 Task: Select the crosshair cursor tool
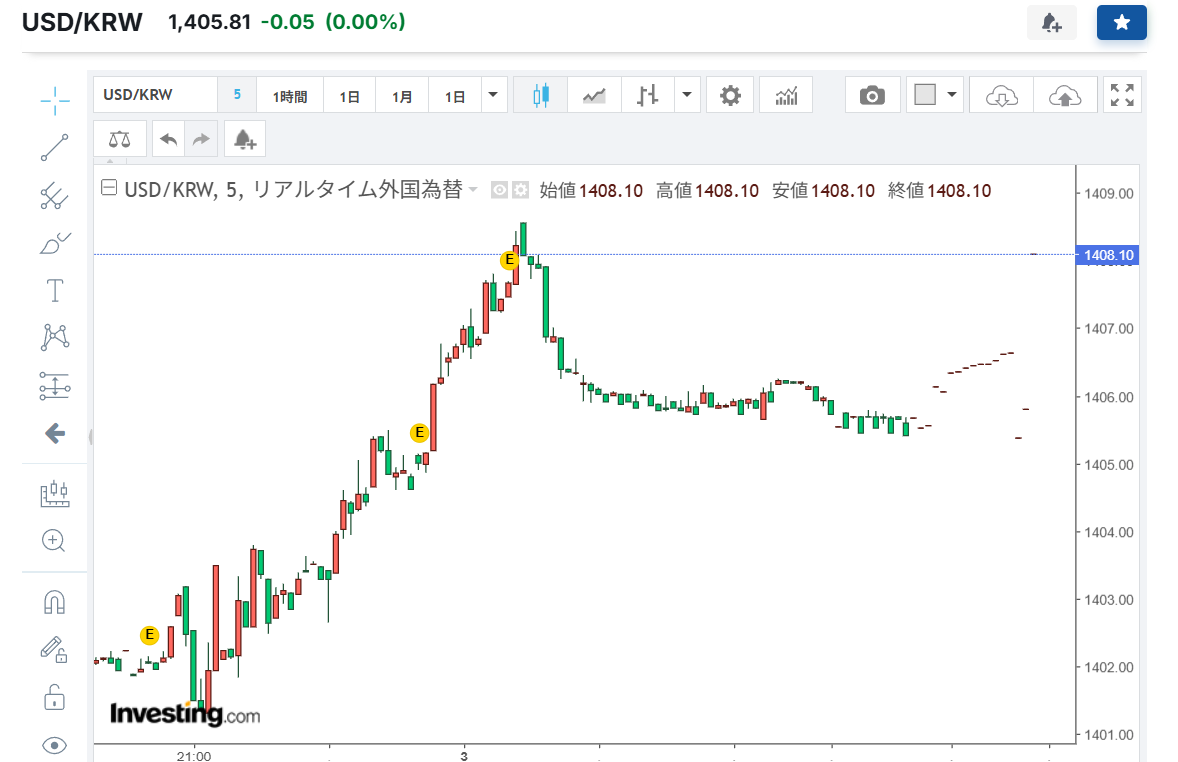55,99
